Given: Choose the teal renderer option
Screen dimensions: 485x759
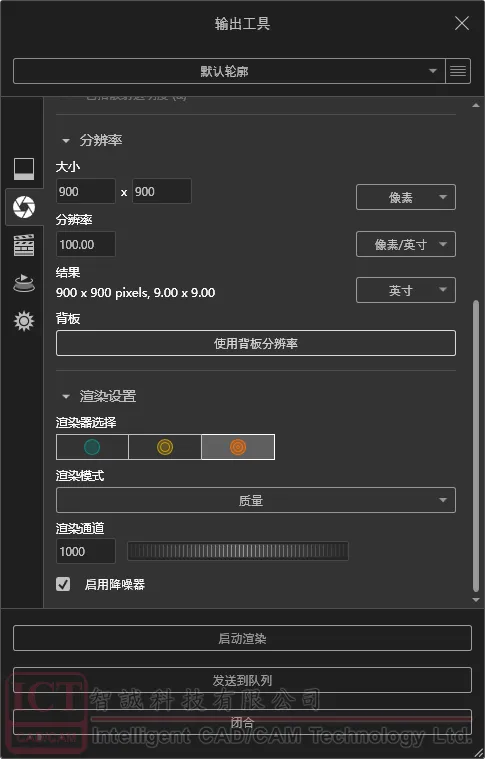Looking at the screenshot, I should tap(92, 447).
